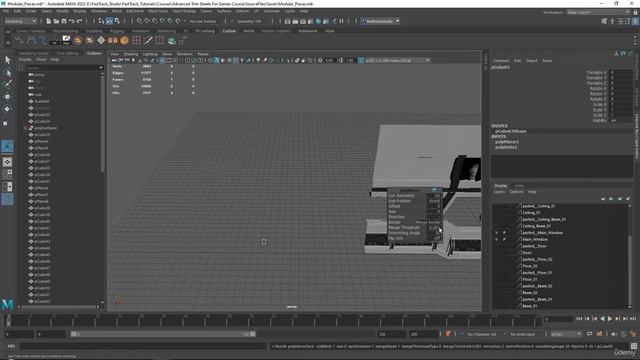
Task: Open viewport Shading menu
Action: click(131, 54)
